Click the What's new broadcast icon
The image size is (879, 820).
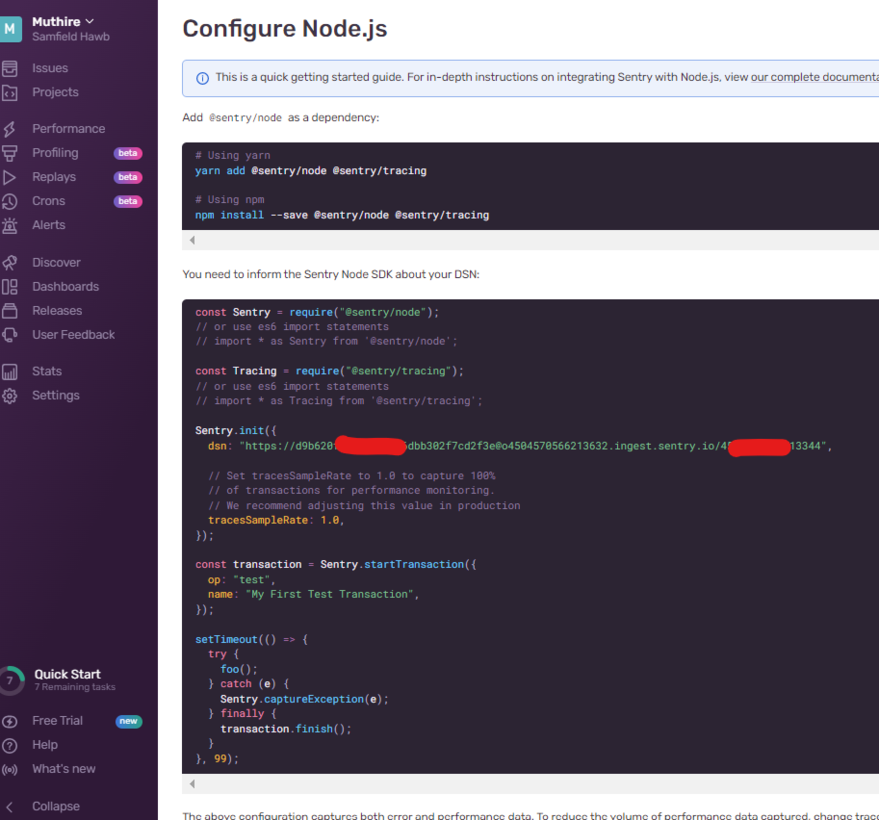coord(10,770)
